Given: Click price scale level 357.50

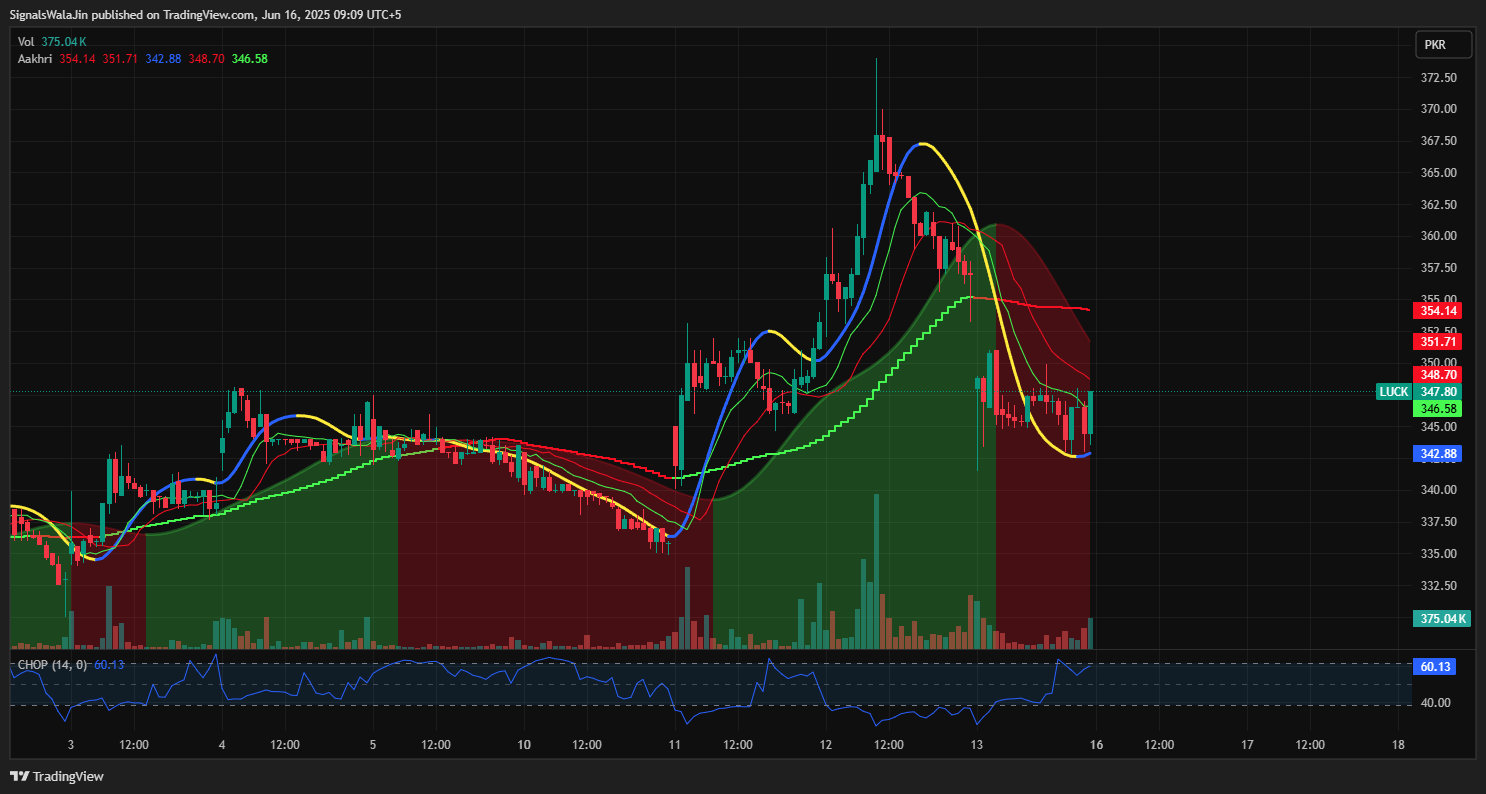Looking at the screenshot, I should point(1438,268).
